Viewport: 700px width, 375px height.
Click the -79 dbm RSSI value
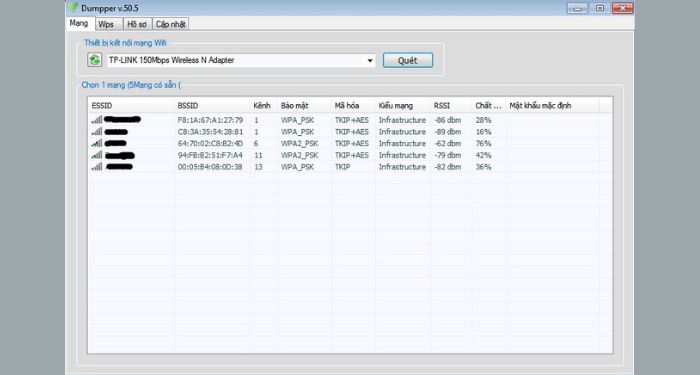click(447, 155)
